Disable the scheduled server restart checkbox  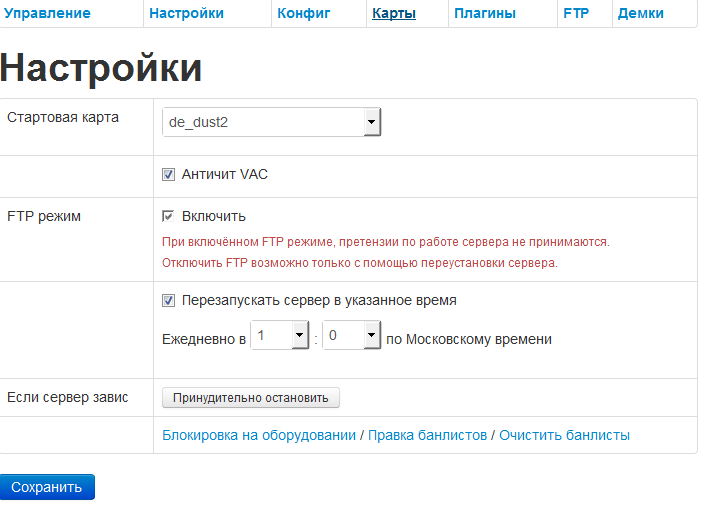tap(169, 300)
